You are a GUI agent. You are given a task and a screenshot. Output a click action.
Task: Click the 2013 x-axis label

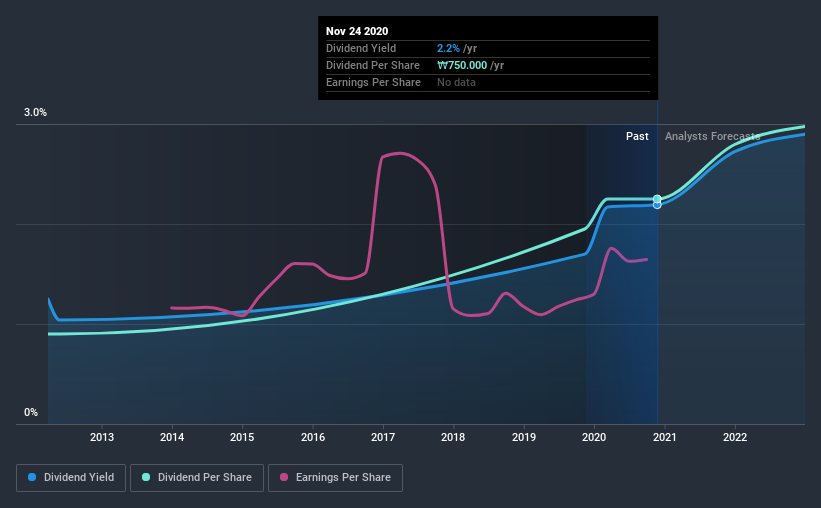click(102, 437)
